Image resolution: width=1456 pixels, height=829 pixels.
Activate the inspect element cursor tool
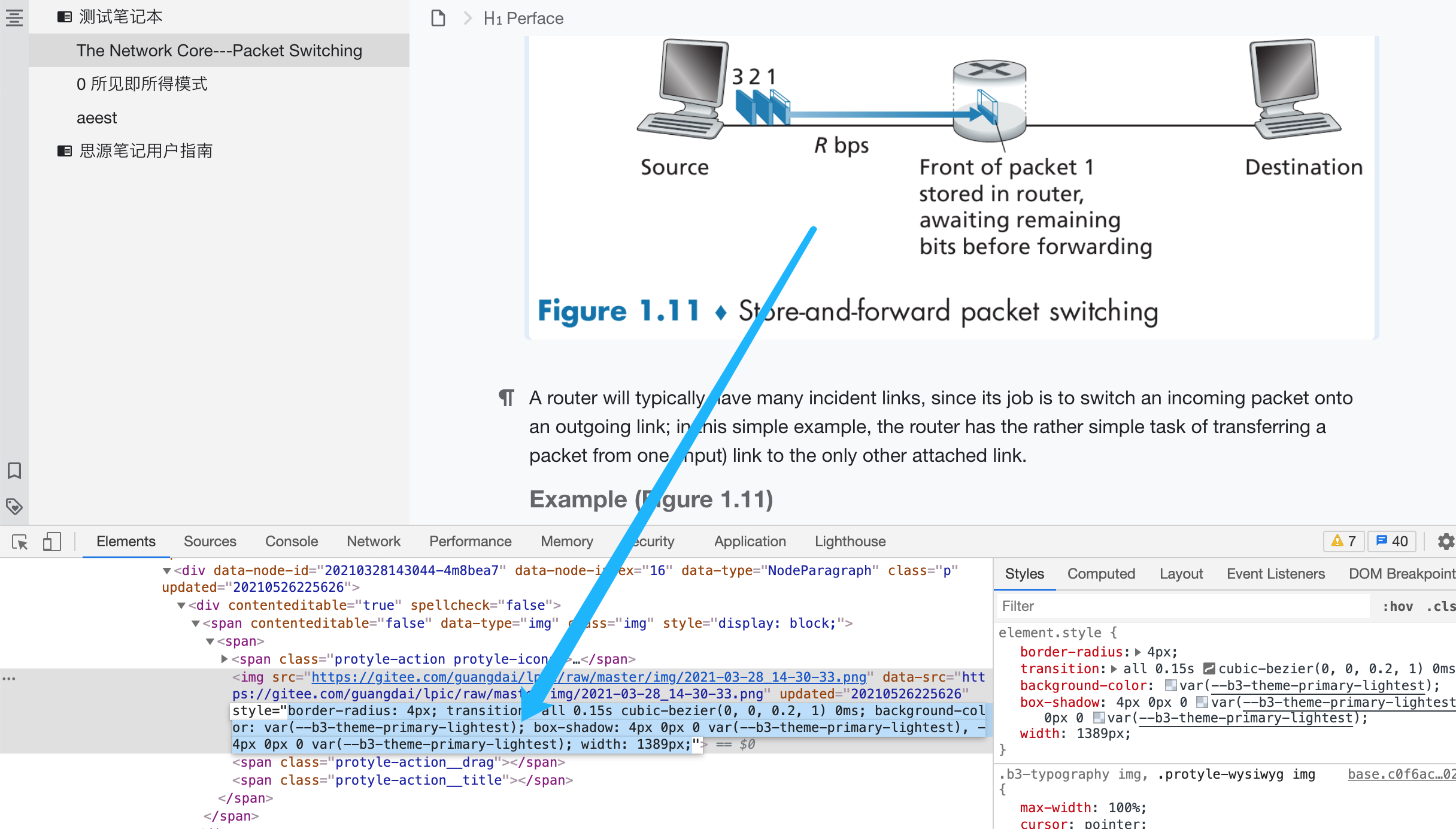[20, 542]
